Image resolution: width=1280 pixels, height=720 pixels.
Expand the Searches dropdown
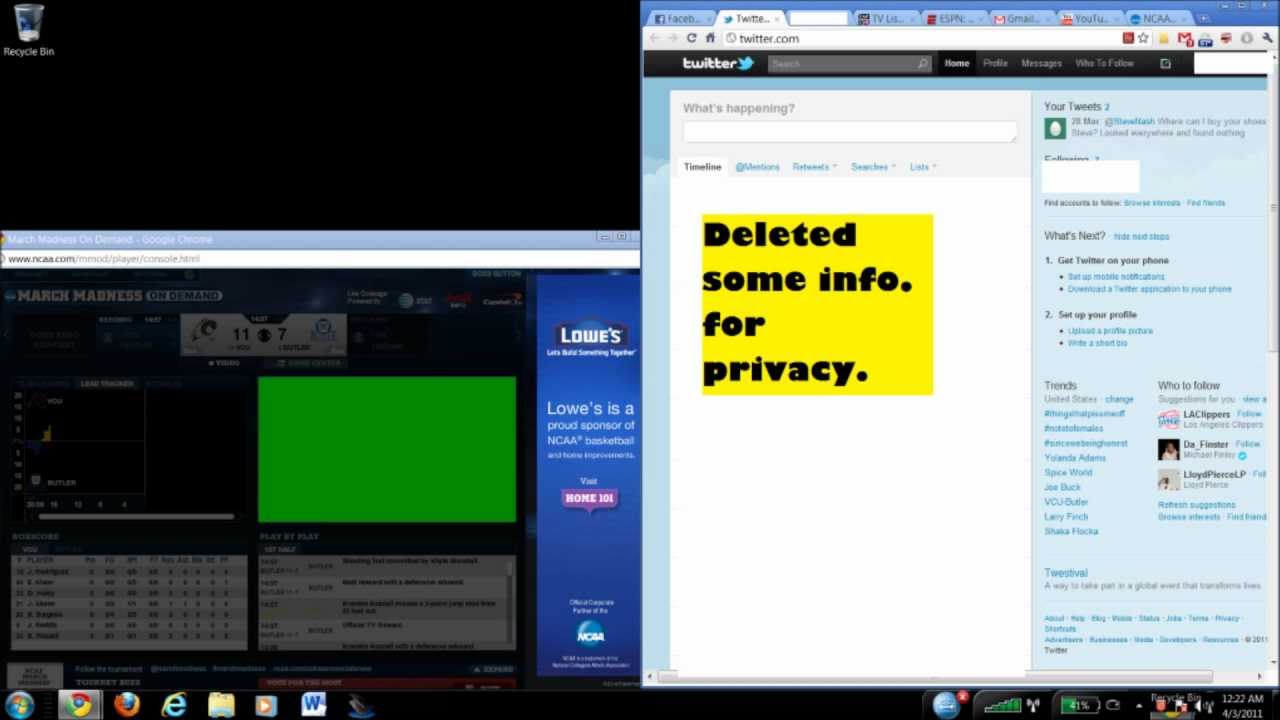point(873,167)
